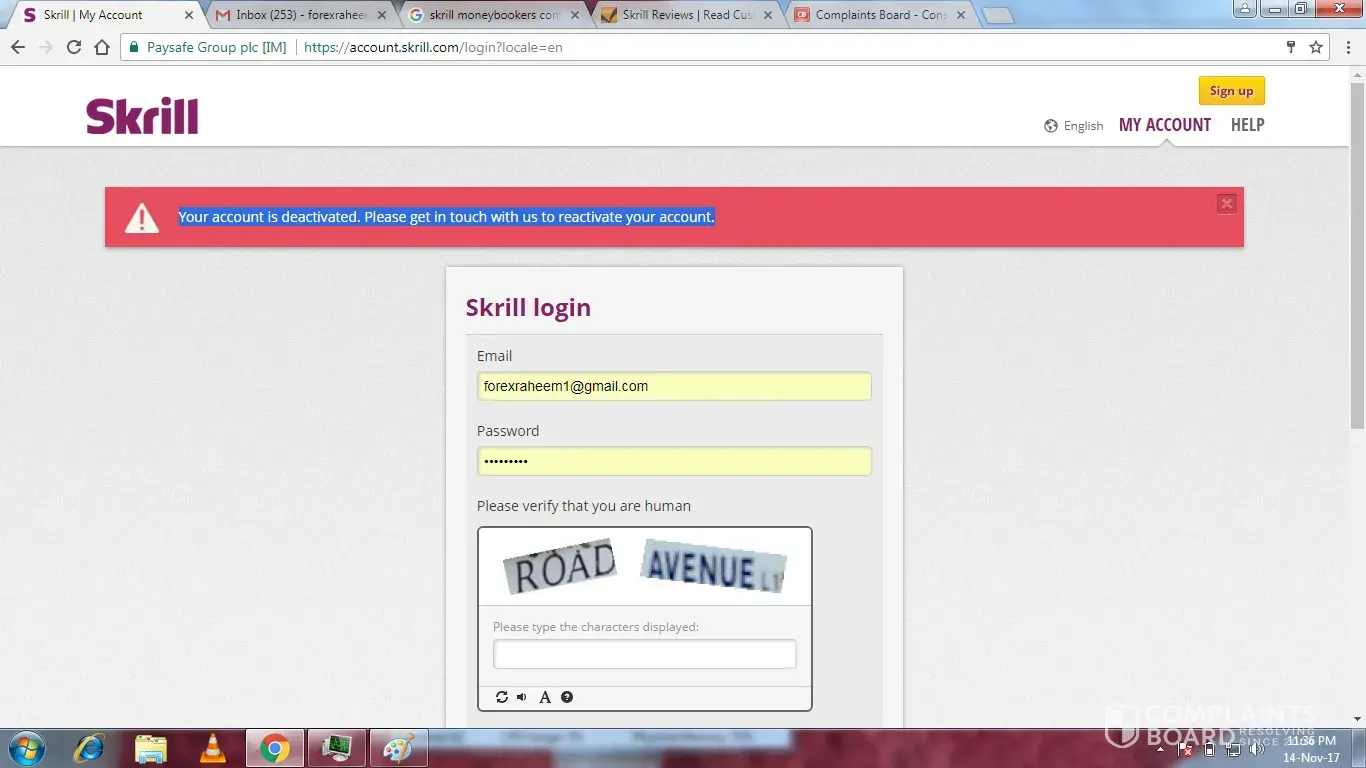The height and width of the screenshot is (768, 1366).
Task: Open the English language selector
Action: (x=1074, y=126)
